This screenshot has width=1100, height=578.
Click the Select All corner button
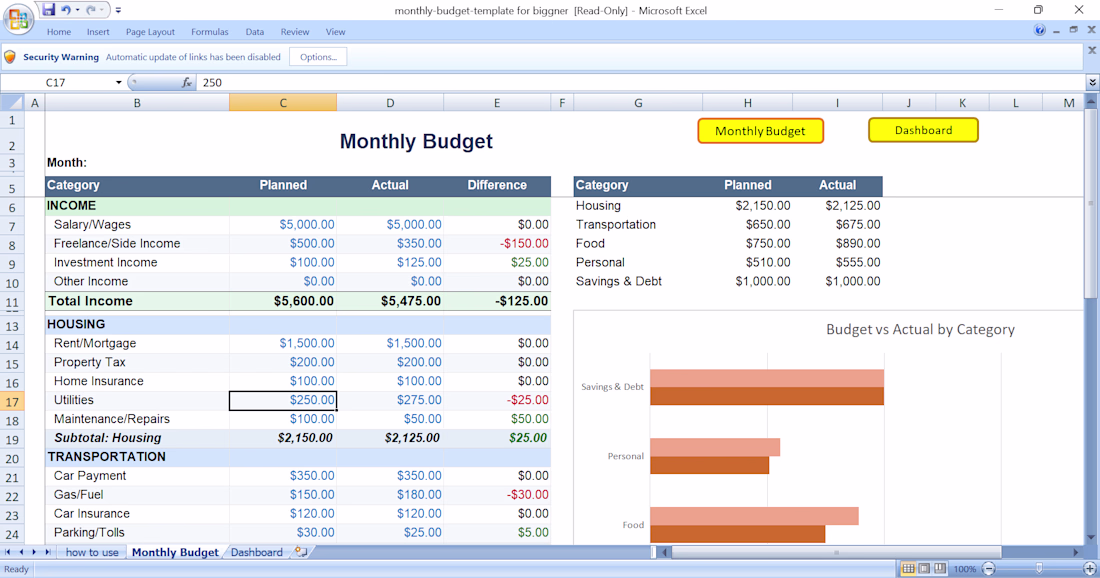12,103
